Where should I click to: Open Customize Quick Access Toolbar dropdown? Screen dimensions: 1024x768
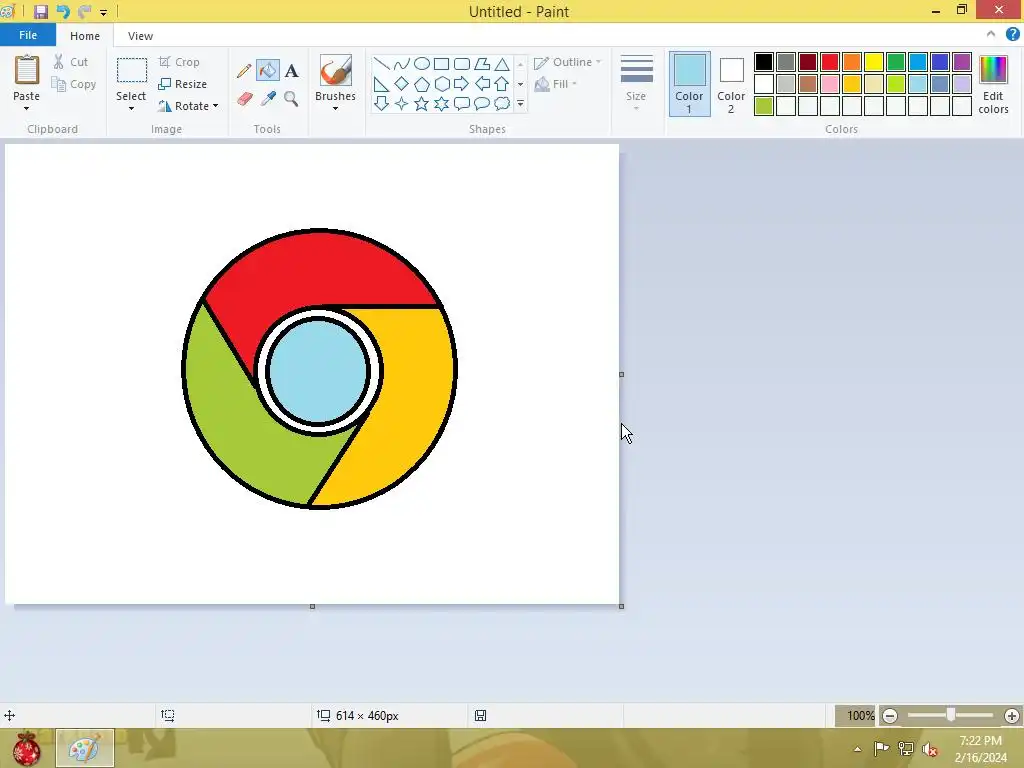103,12
